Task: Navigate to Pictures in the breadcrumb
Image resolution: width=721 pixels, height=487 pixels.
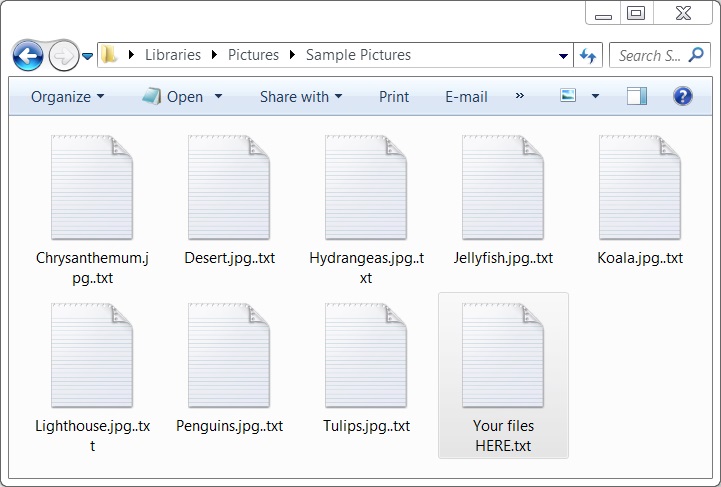Action: (253, 55)
